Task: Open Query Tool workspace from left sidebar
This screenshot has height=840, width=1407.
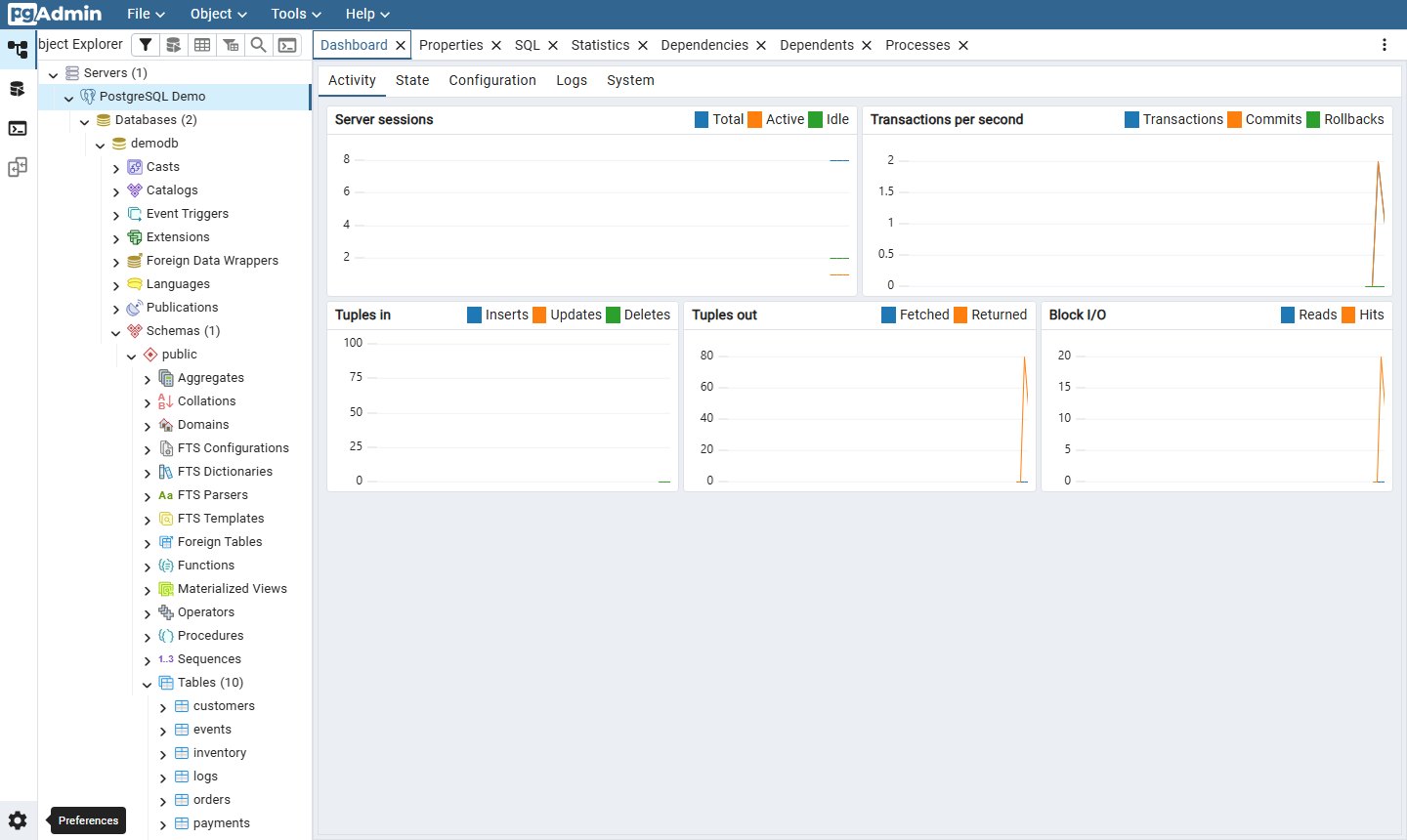Action: [x=18, y=89]
